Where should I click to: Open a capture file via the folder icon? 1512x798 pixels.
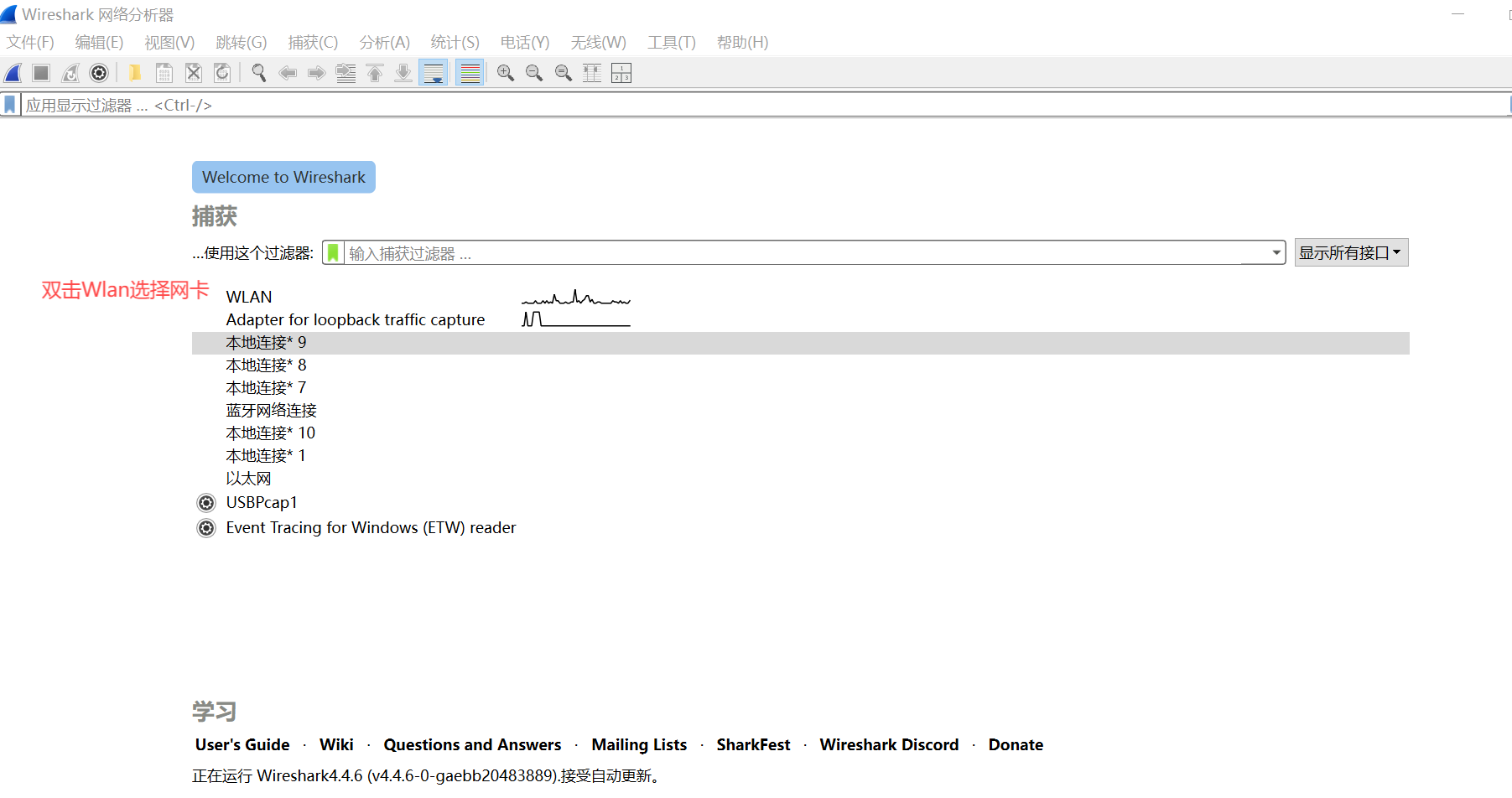click(134, 73)
